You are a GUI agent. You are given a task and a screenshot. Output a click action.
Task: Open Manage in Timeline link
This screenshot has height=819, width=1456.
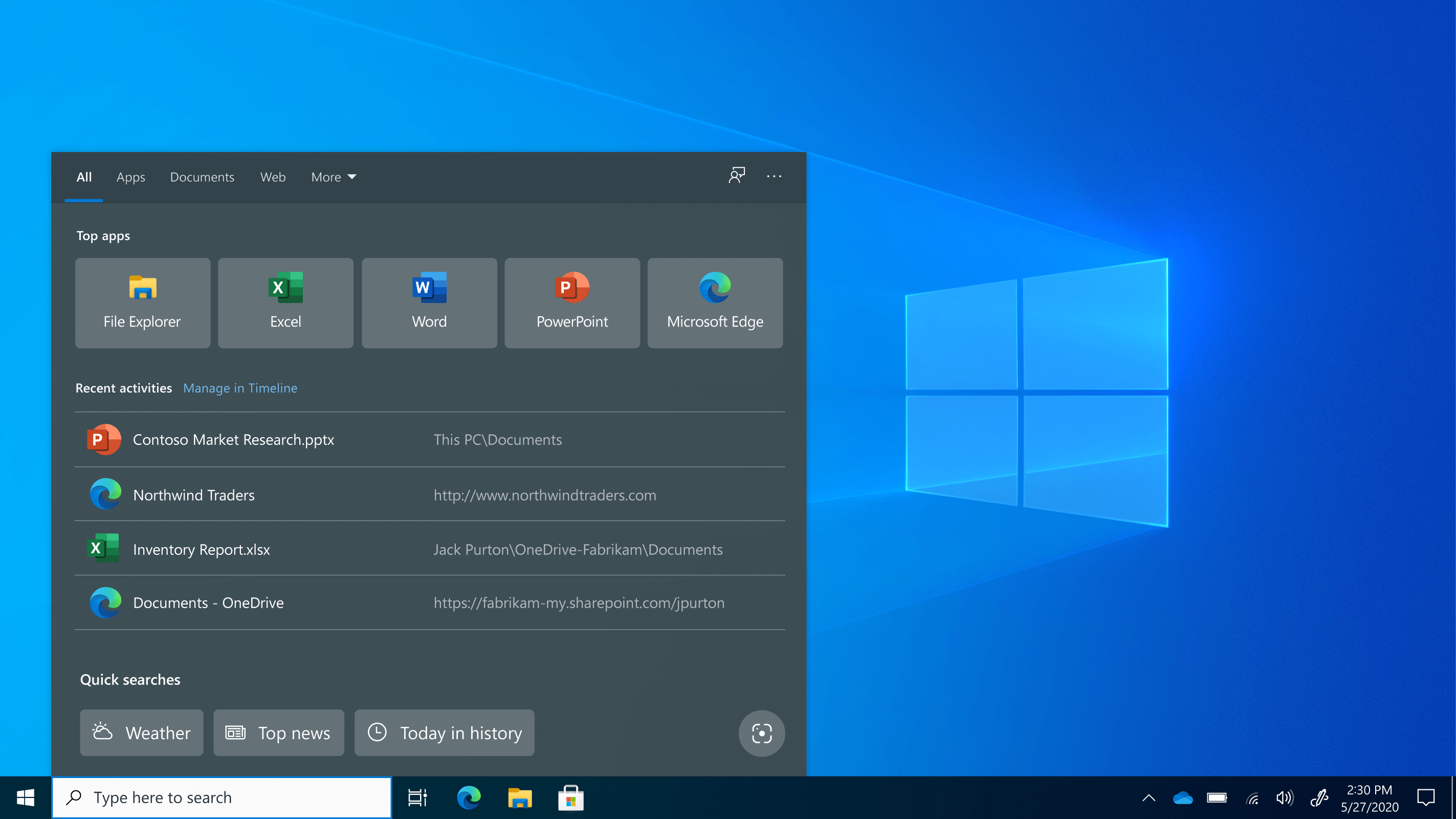[x=239, y=388]
